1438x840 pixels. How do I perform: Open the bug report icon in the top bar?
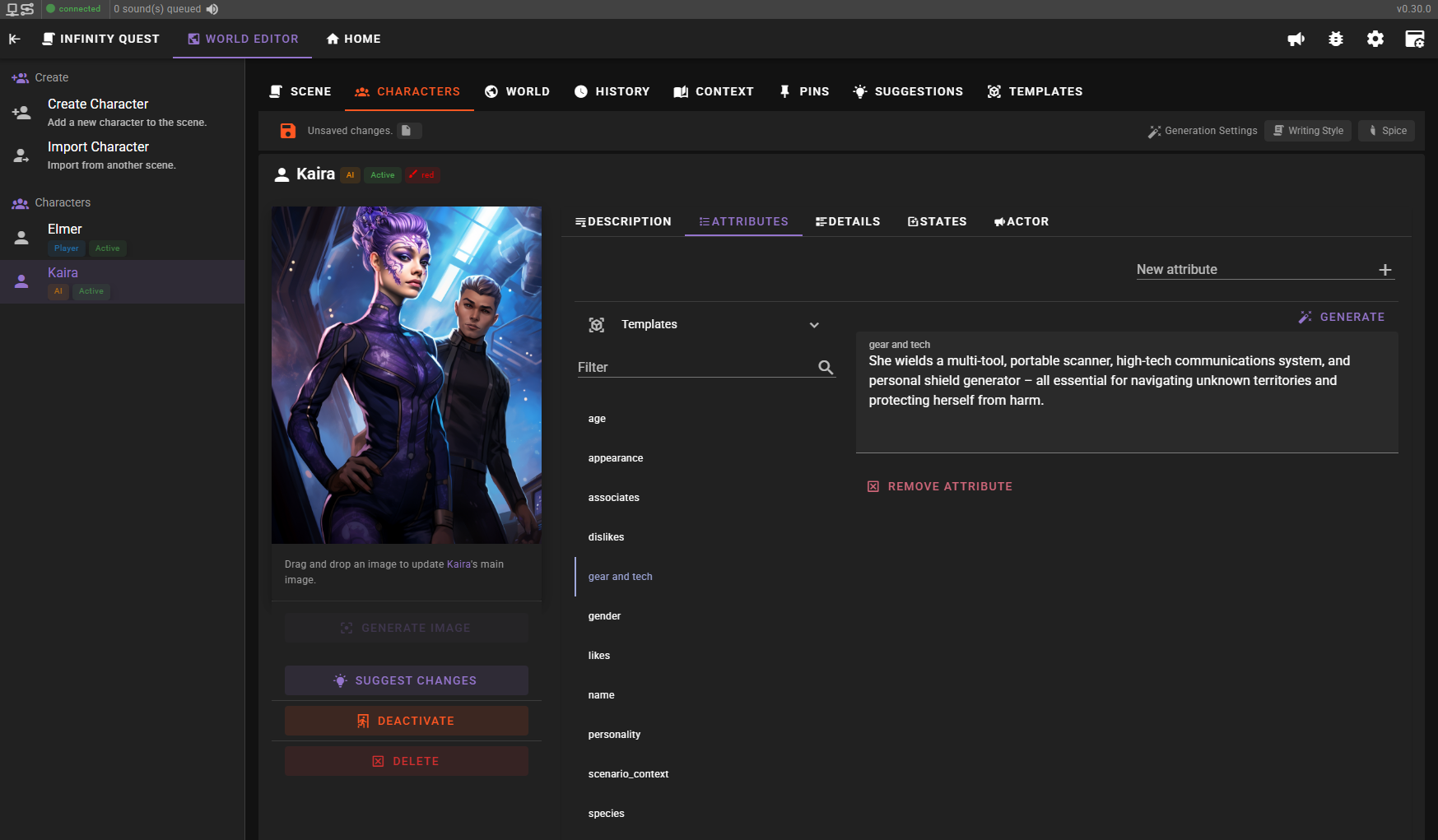(x=1335, y=39)
